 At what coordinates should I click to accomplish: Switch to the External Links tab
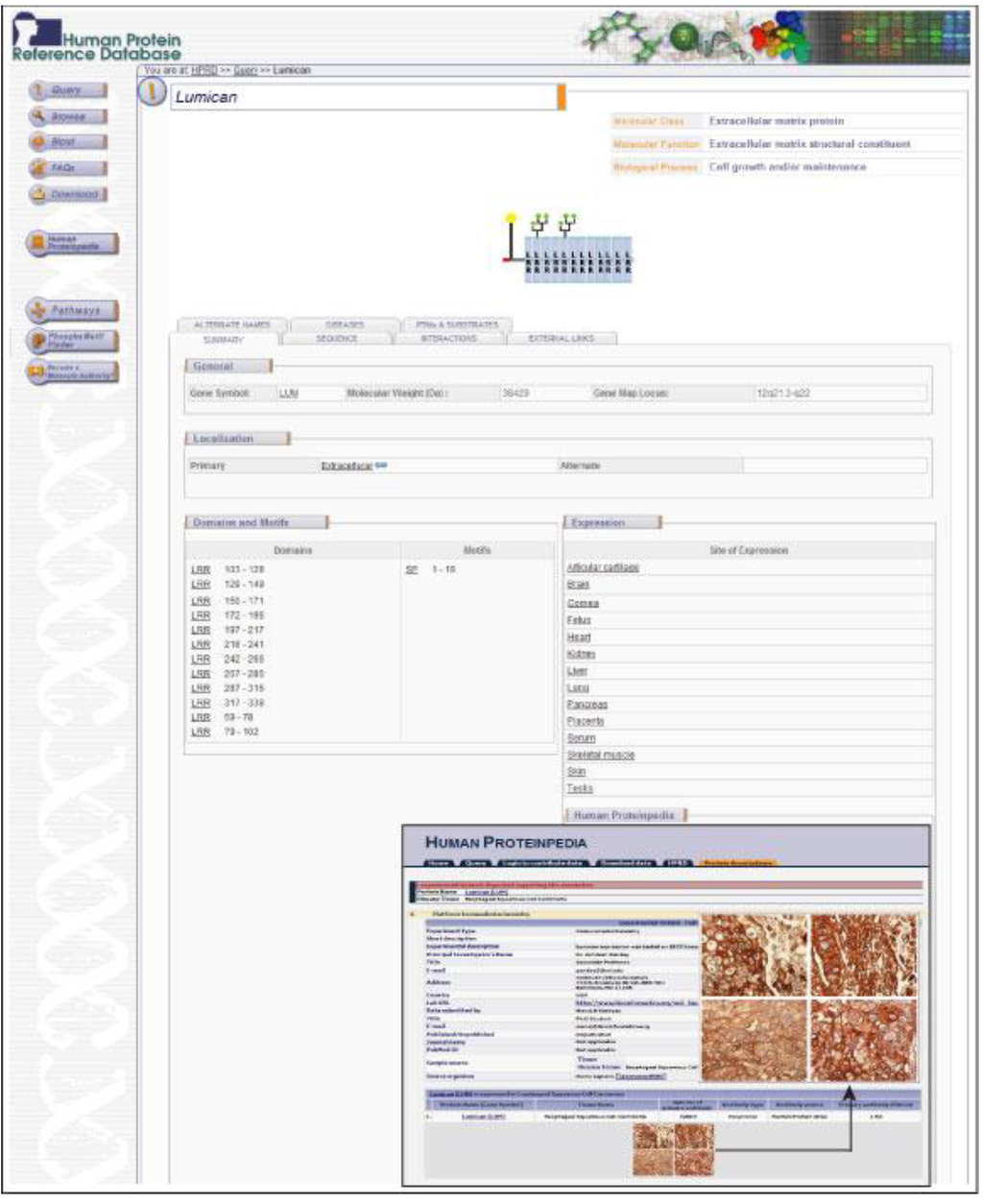(562, 339)
